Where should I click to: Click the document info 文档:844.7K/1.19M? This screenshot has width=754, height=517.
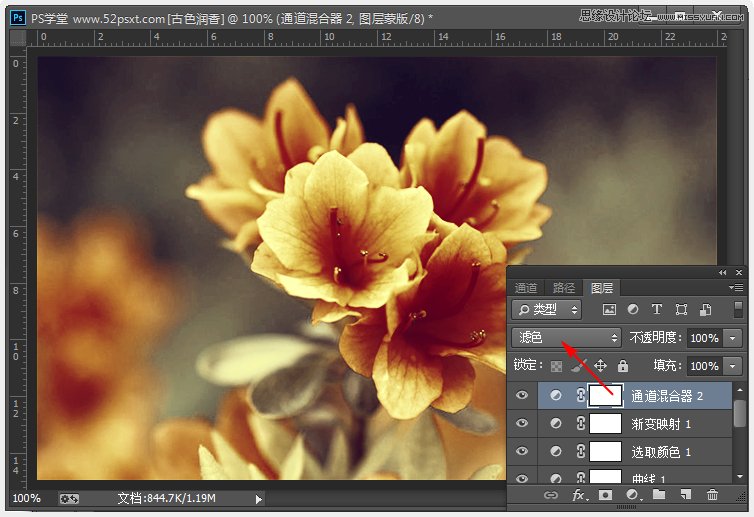pos(167,498)
